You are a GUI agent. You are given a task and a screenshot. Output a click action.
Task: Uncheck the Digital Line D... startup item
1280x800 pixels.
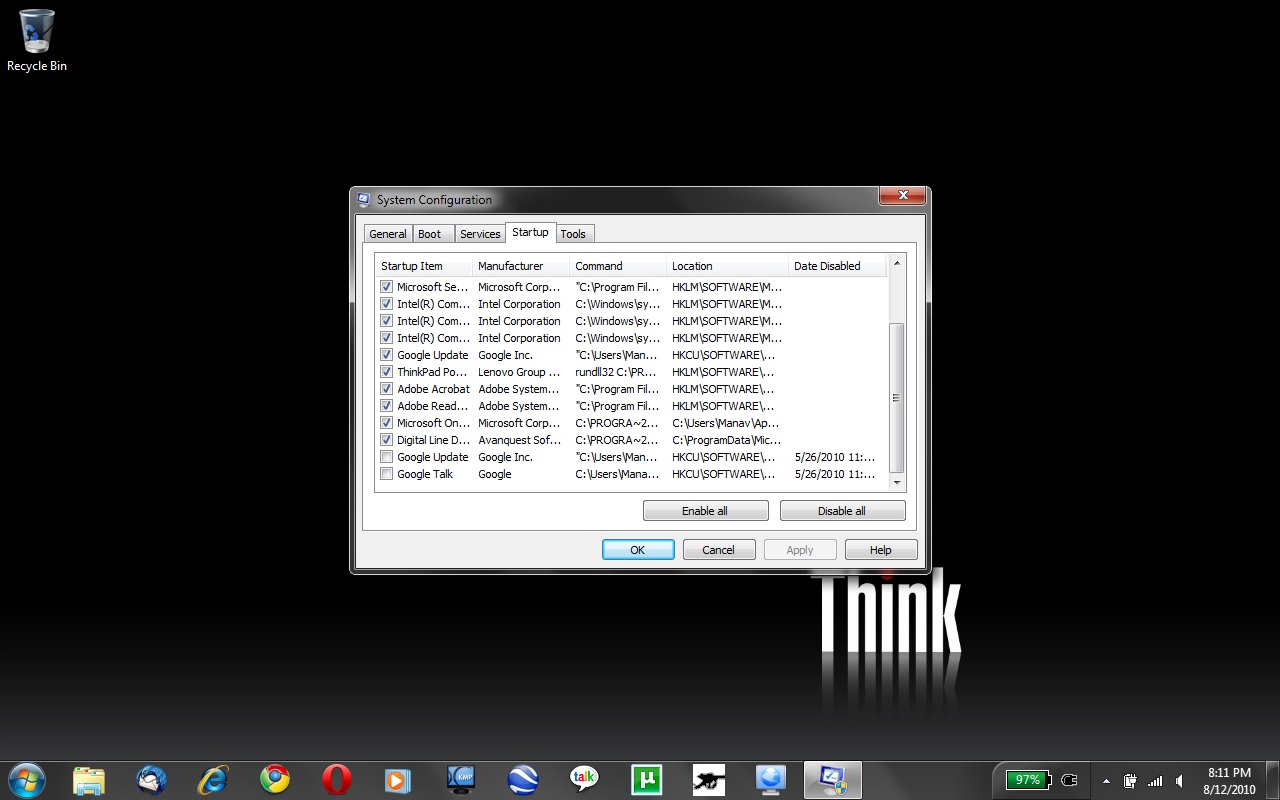[x=387, y=440]
